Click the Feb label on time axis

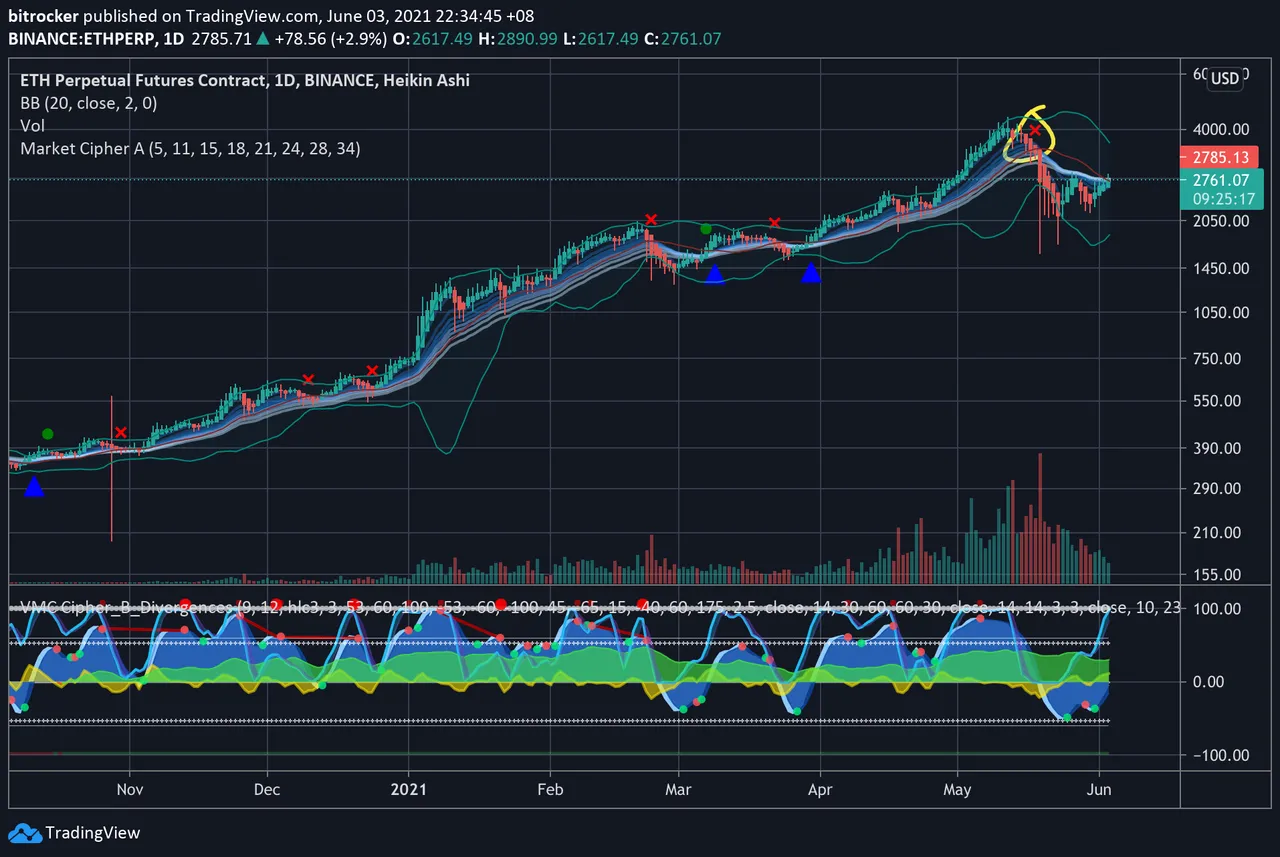coord(550,789)
